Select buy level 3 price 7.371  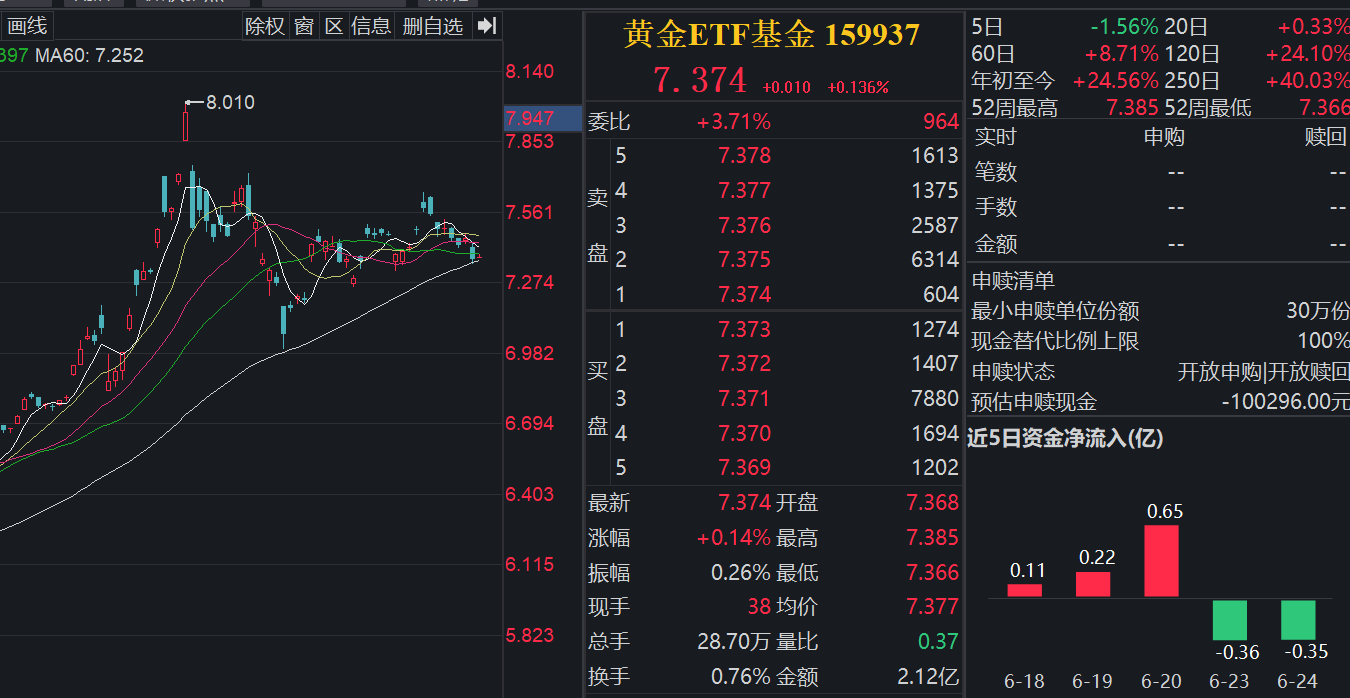(744, 399)
